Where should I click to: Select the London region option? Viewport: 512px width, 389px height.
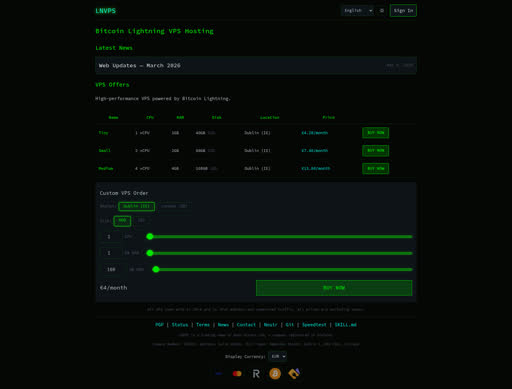[174, 206]
